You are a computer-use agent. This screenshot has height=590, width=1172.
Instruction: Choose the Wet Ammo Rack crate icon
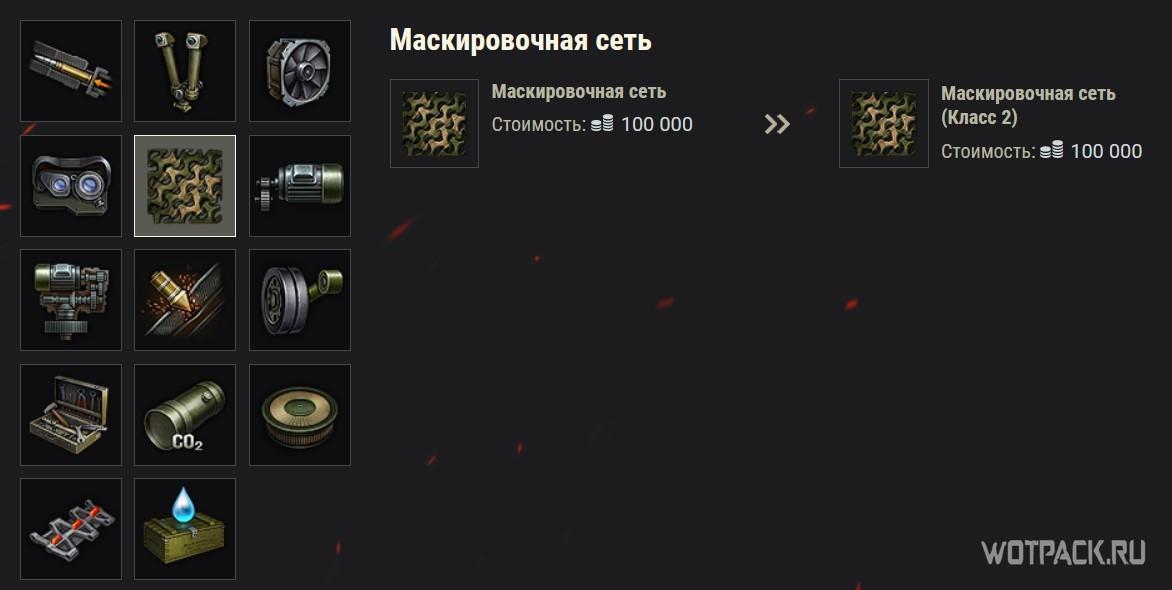pos(185,529)
